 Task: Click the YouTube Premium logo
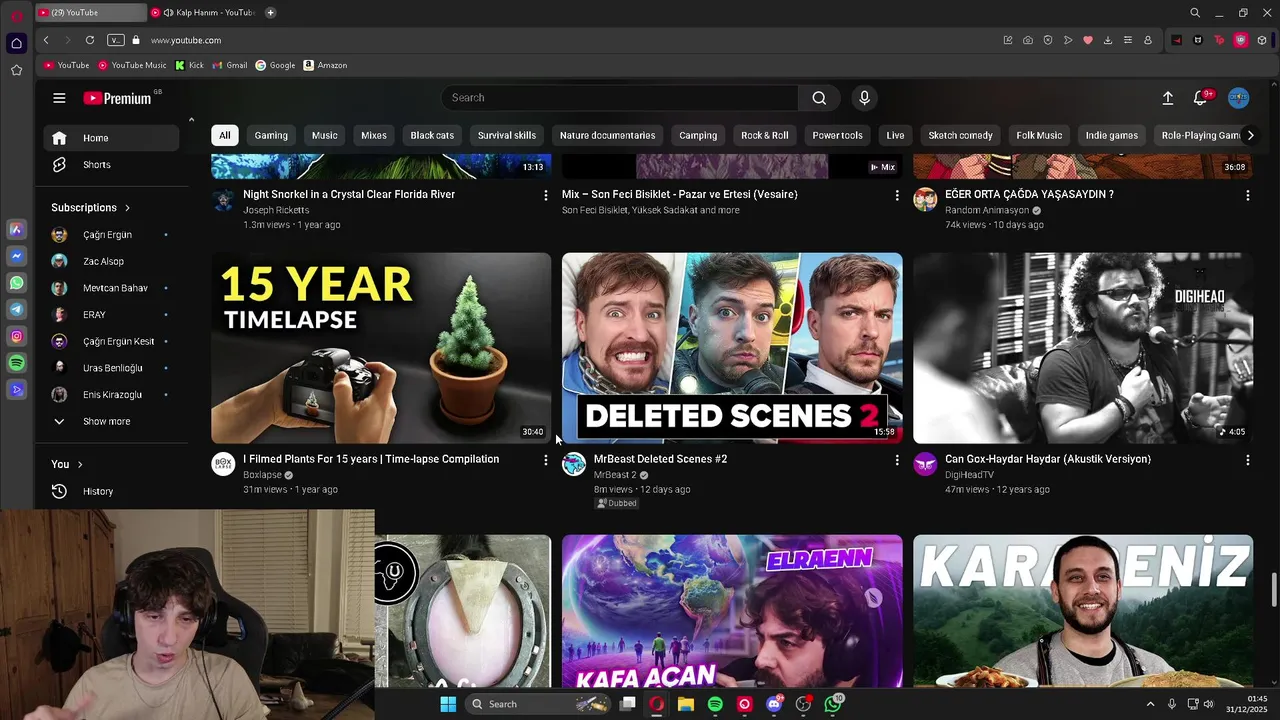pos(117,98)
